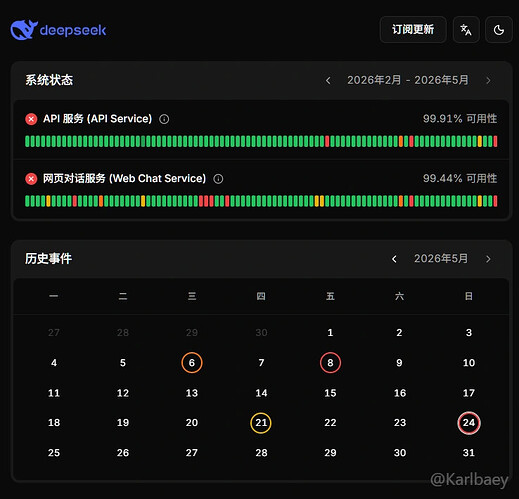Select May 31 on the calendar
The width and height of the screenshot is (519, 499).
[469, 453]
